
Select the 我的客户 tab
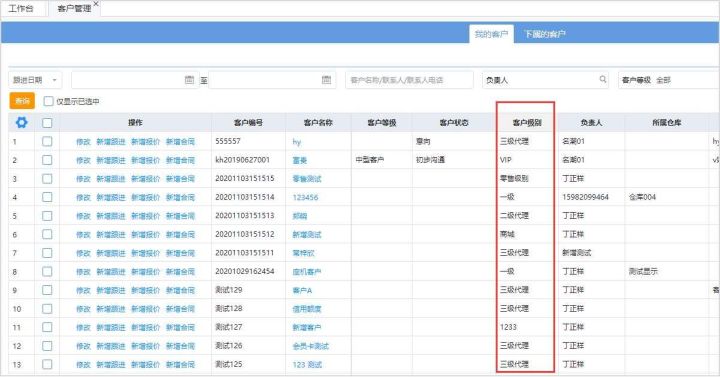tap(491, 34)
